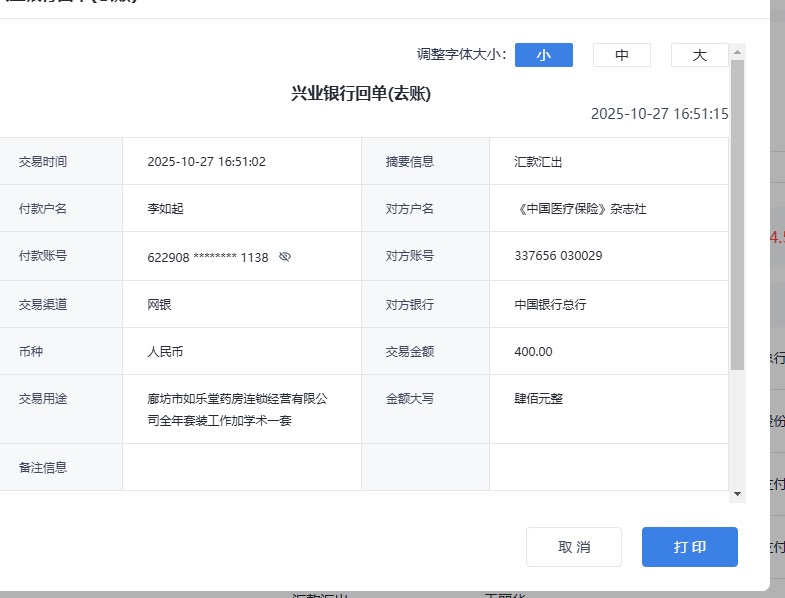Click the 兴业银行回单(去账) title
Viewport: 785px width, 598px height.
coord(361,94)
